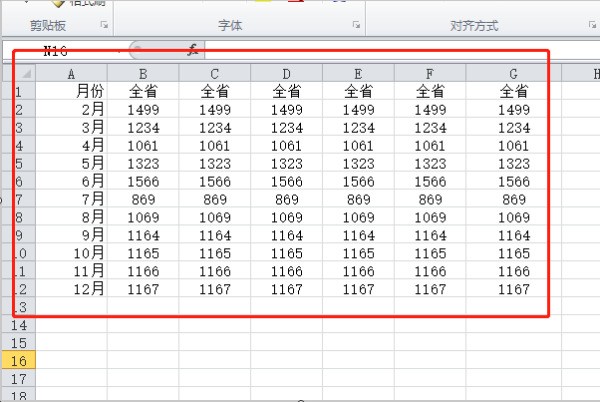Select the row 14 header
600x402 pixels.
tap(18, 325)
